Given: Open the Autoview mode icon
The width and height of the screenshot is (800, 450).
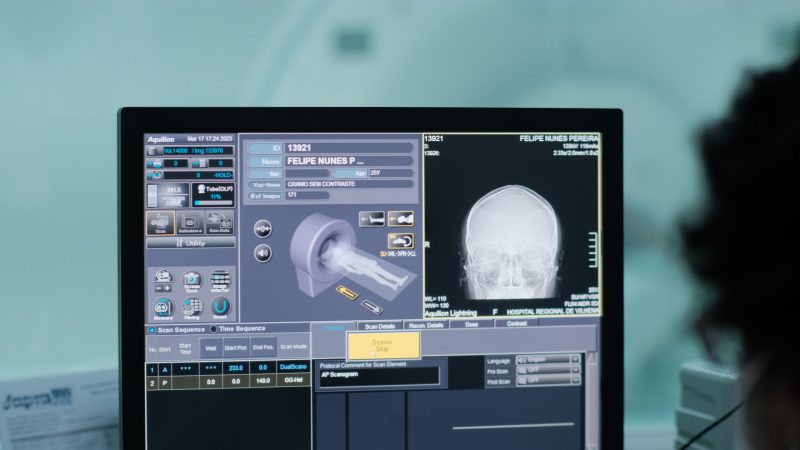Looking at the screenshot, I should pos(190,223).
